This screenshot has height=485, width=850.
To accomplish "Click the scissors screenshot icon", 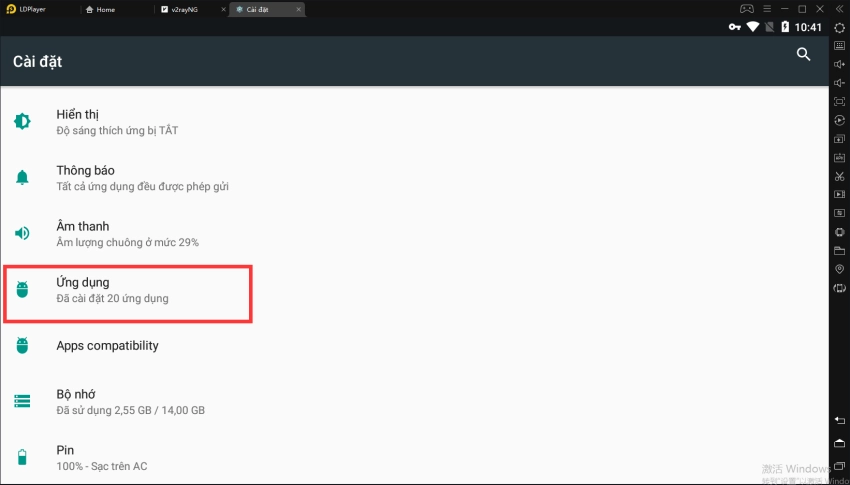I will (839, 176).
